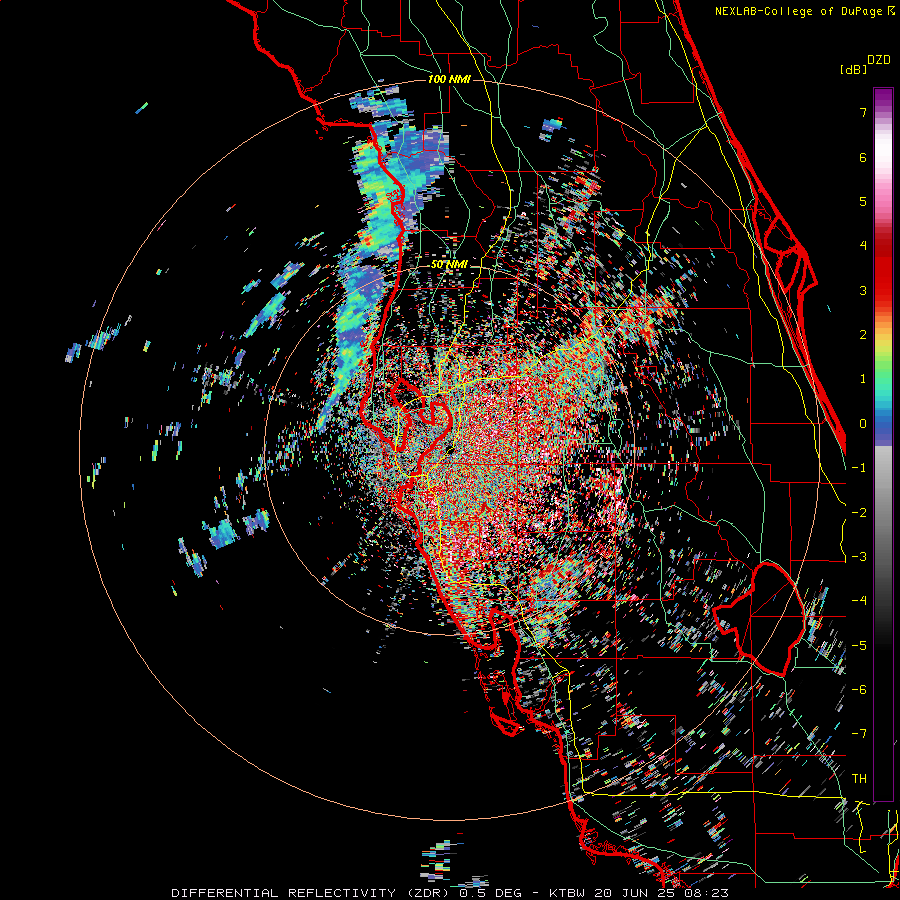Screen dimensions: 900x900
Task: Click the [dB] units label
Action: 853,69
